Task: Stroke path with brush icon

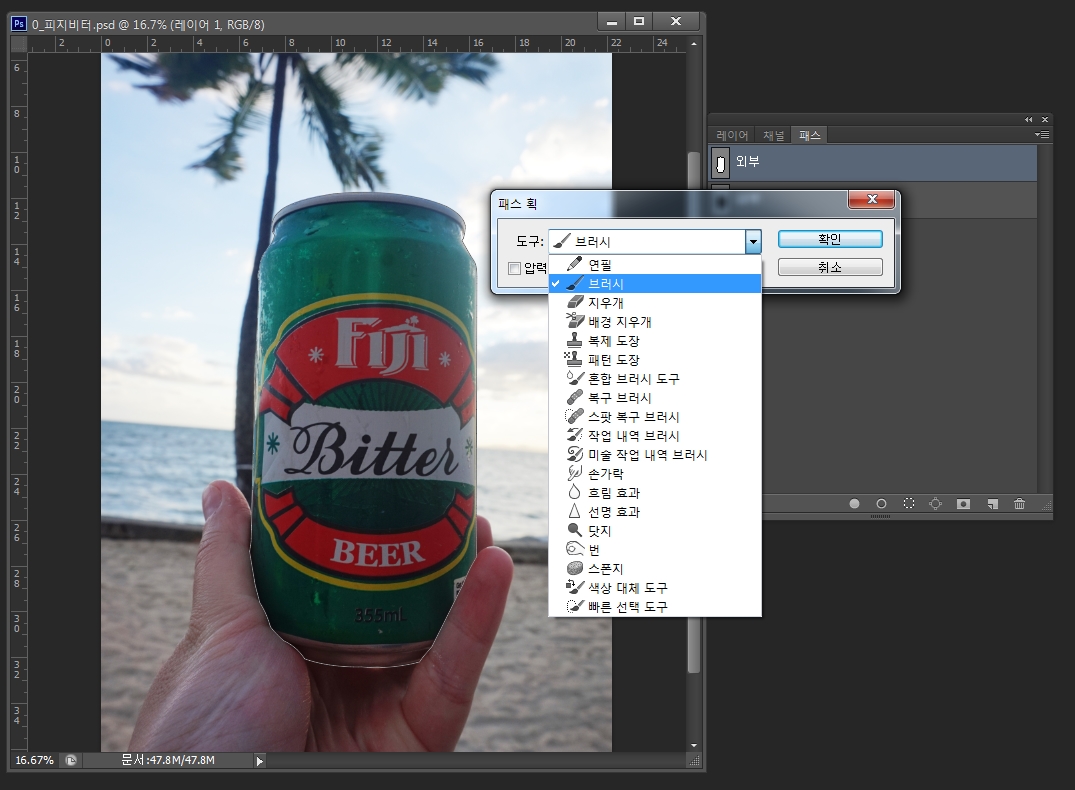Action: (x=882, y=504)
